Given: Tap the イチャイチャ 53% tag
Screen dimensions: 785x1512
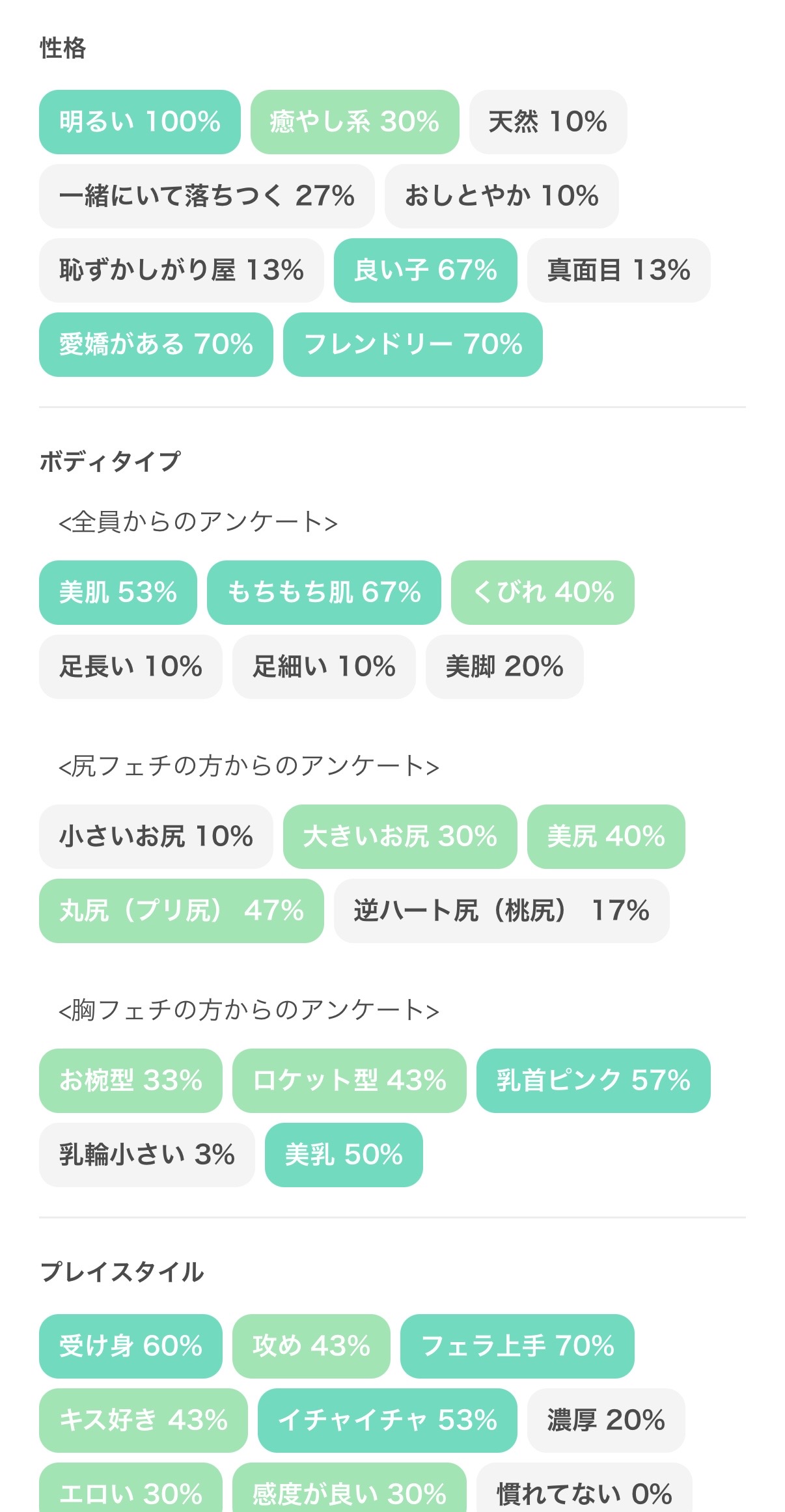Looking at the screenshot, I should [x=387, y=1420].
